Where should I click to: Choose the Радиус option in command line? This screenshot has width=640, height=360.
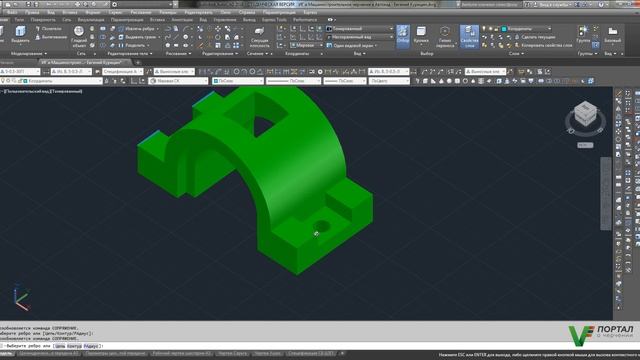click(91, 346)
